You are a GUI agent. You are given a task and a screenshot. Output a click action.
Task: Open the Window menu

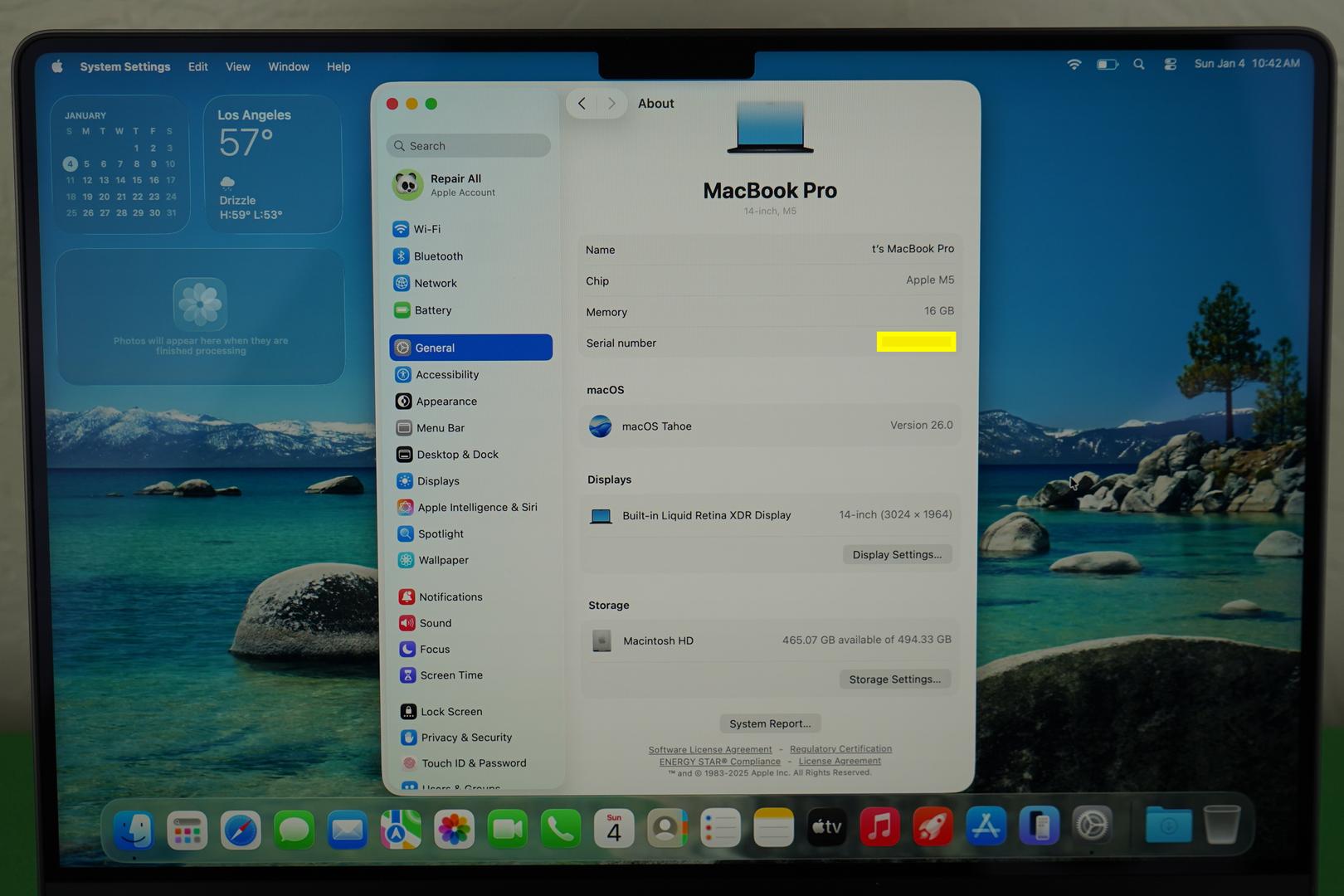(288, 66)
